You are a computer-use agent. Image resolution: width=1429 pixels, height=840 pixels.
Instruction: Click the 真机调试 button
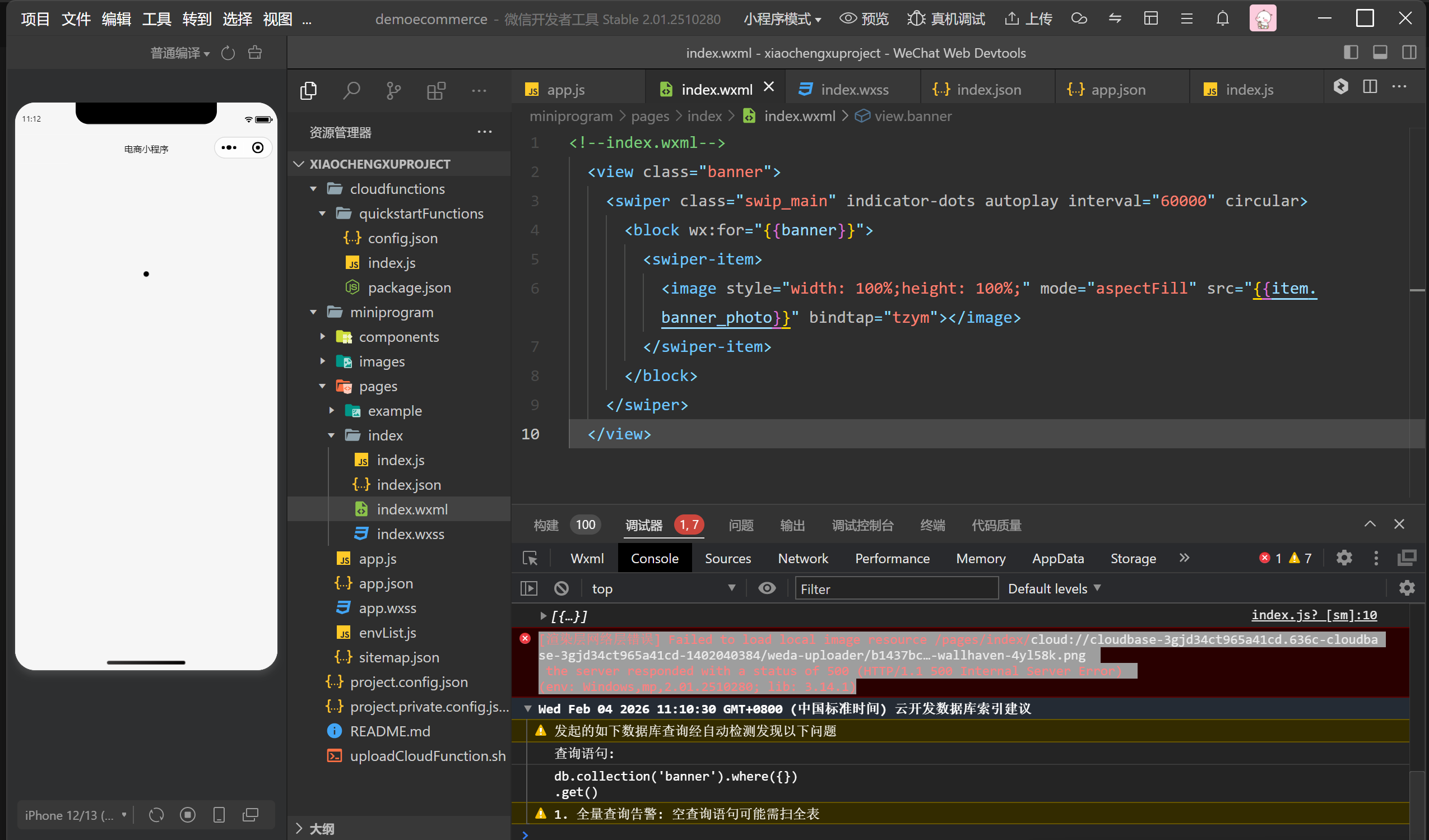(x=947, y=18)
